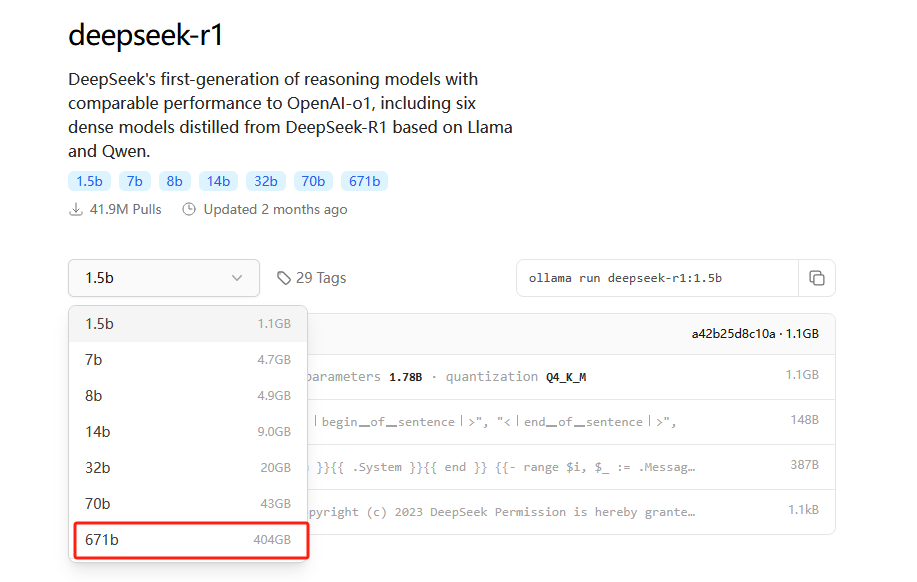Click the 7b blue tag badge
This screenshot has height=582, width=917.
pyautogui.click(x=135, y=181)
